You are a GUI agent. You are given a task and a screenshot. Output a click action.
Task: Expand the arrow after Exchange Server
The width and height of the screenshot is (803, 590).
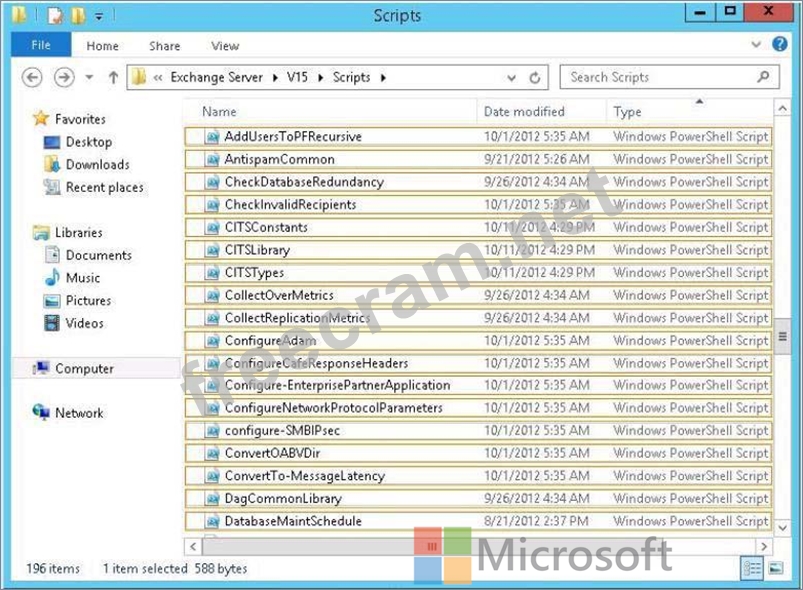[x=276, y=78]
